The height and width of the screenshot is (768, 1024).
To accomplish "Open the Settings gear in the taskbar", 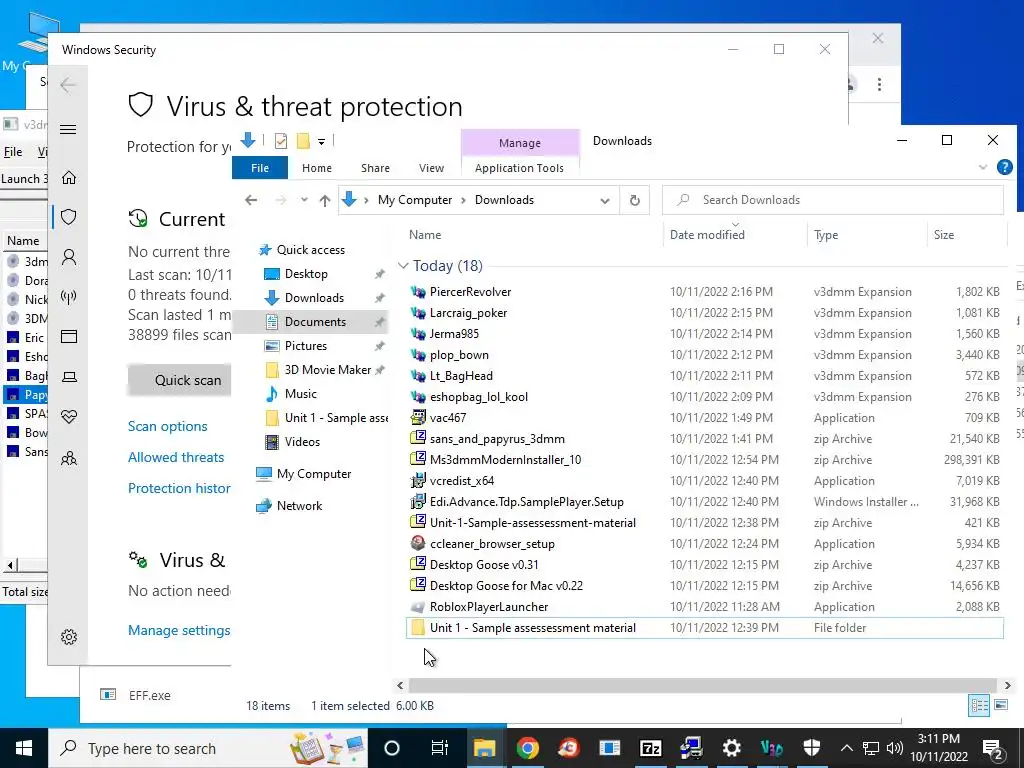I will (731, 748).
